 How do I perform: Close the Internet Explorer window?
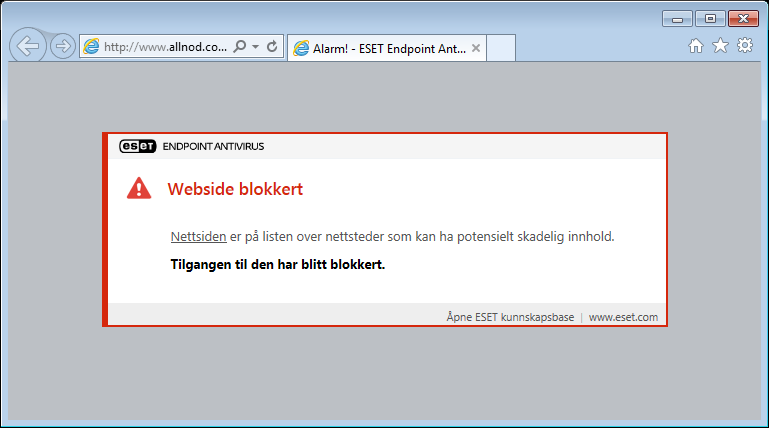[x=743, y=19]
